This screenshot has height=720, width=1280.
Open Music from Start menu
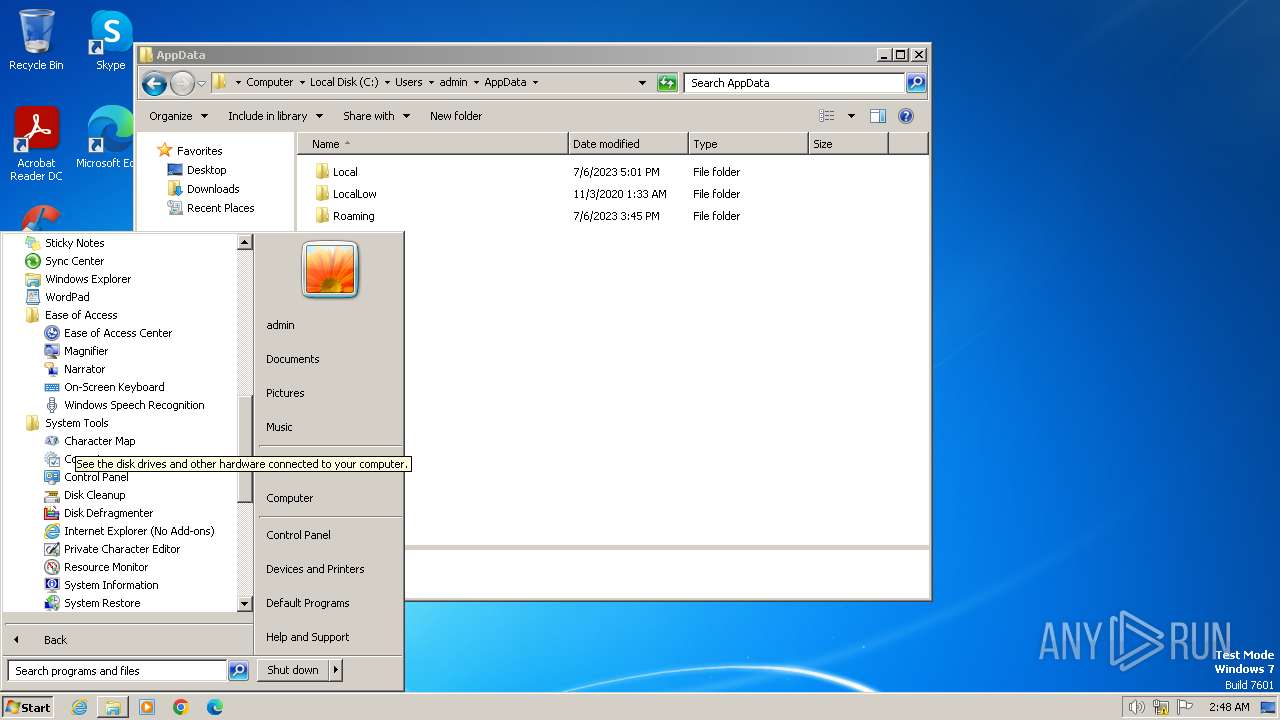coord(280,427)
